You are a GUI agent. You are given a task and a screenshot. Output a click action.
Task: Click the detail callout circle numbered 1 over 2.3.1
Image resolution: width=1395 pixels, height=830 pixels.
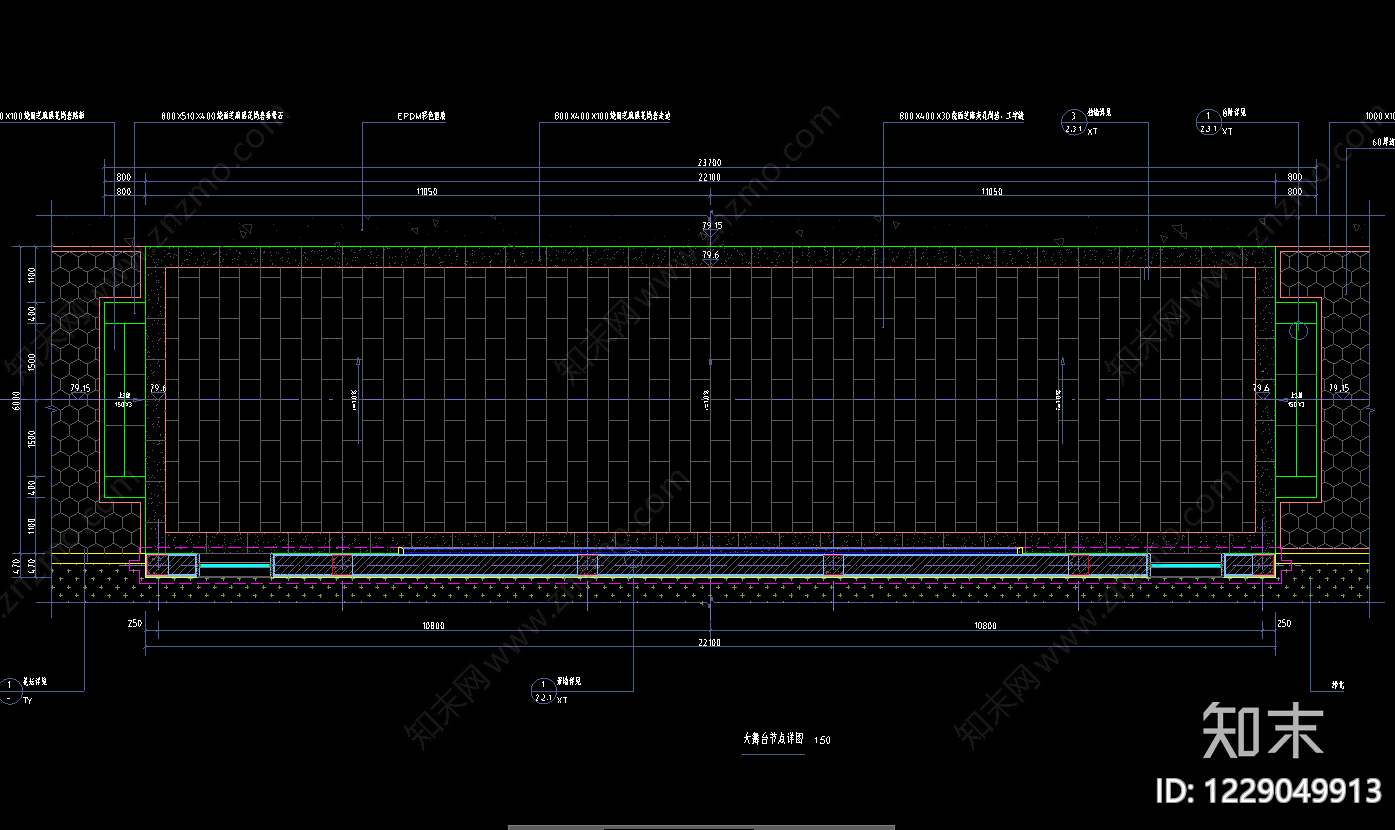1207,122
